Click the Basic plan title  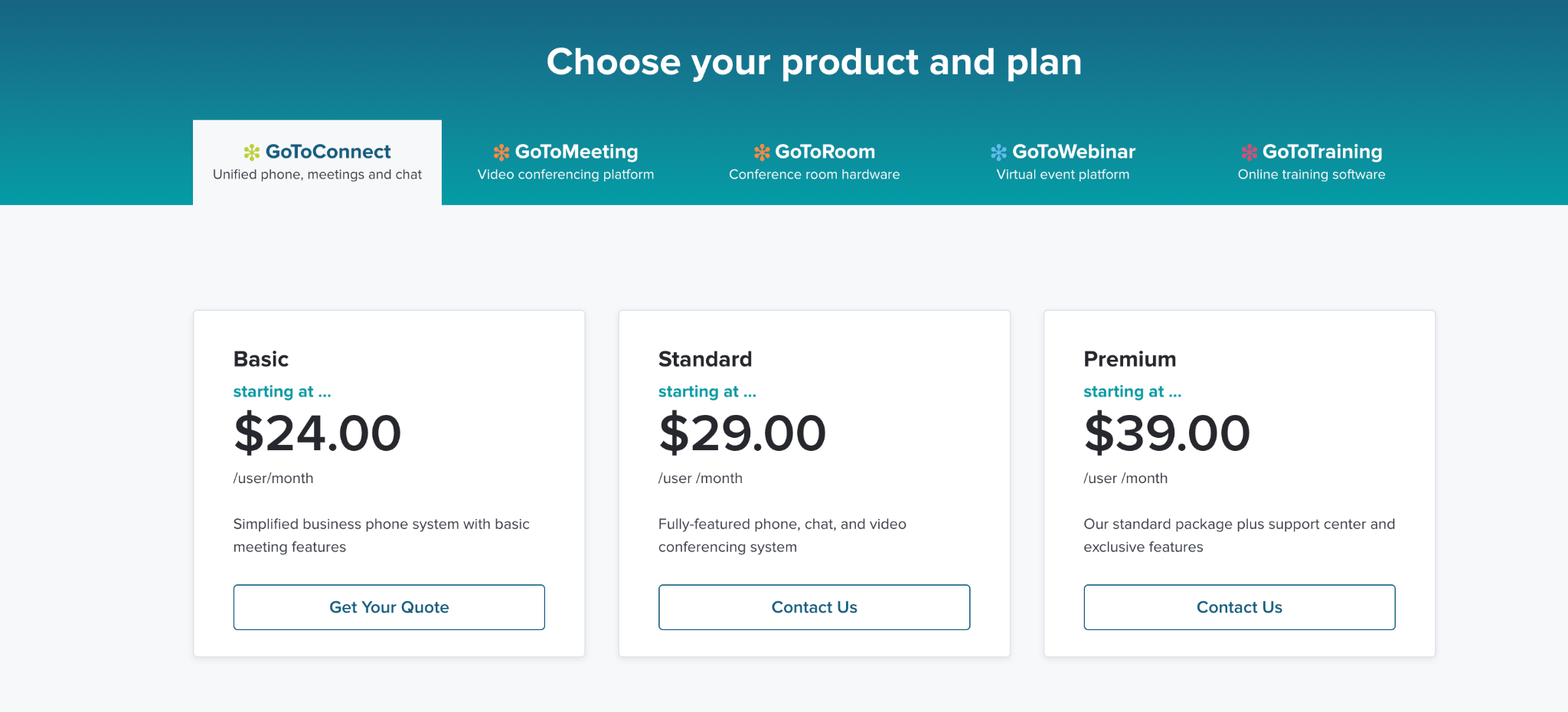(x=261, y=359)
